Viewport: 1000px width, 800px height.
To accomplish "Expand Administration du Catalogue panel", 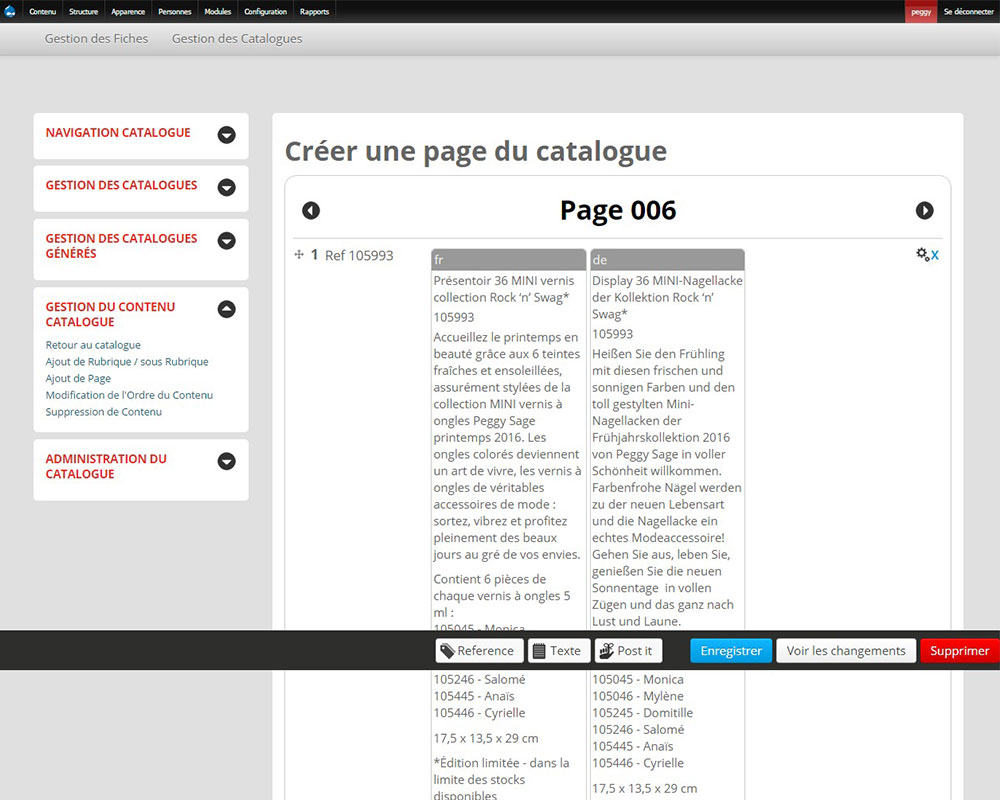I will [x=226, y=461].
